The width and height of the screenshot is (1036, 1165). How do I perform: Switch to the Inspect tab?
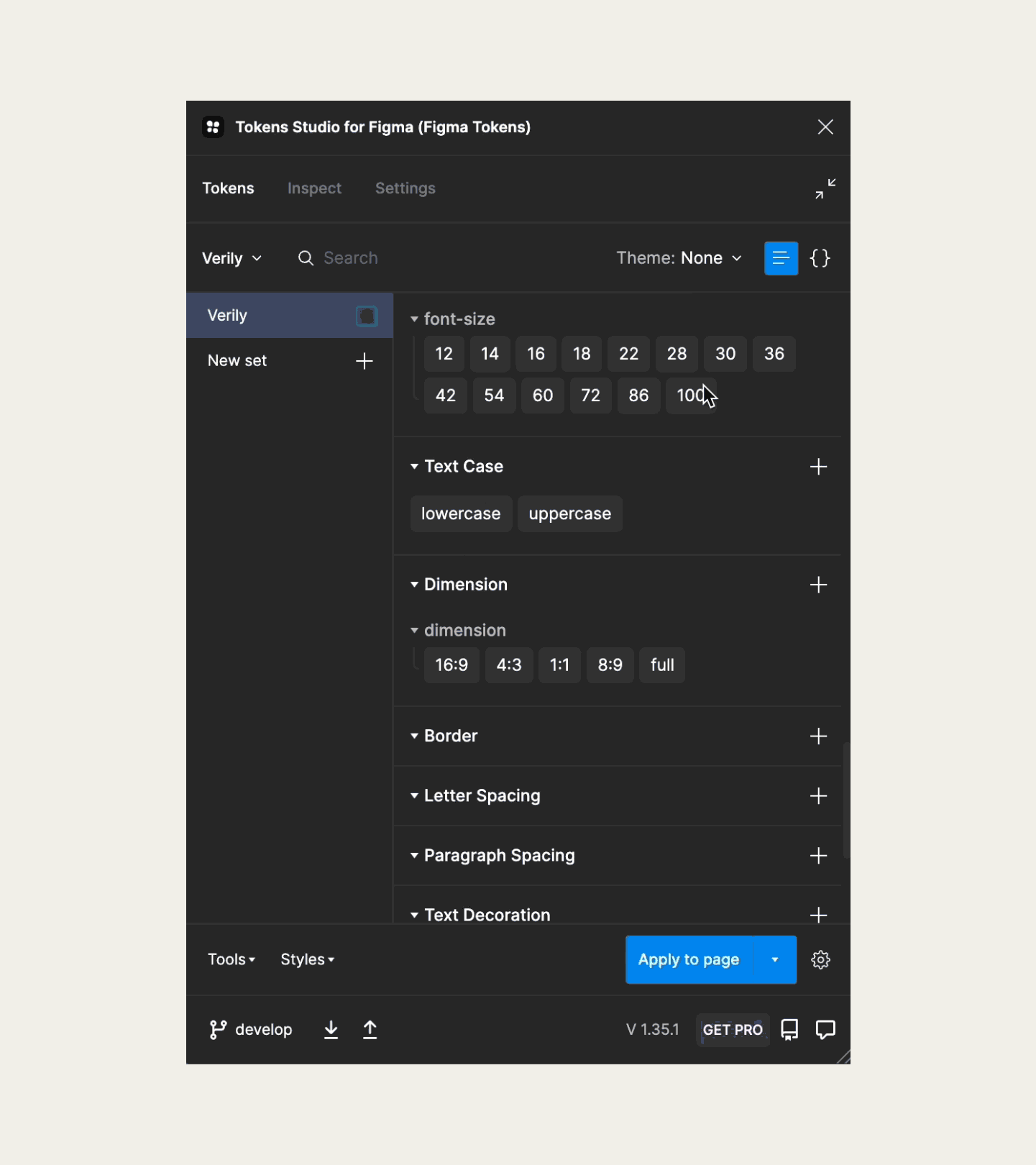tap(314, 188)
